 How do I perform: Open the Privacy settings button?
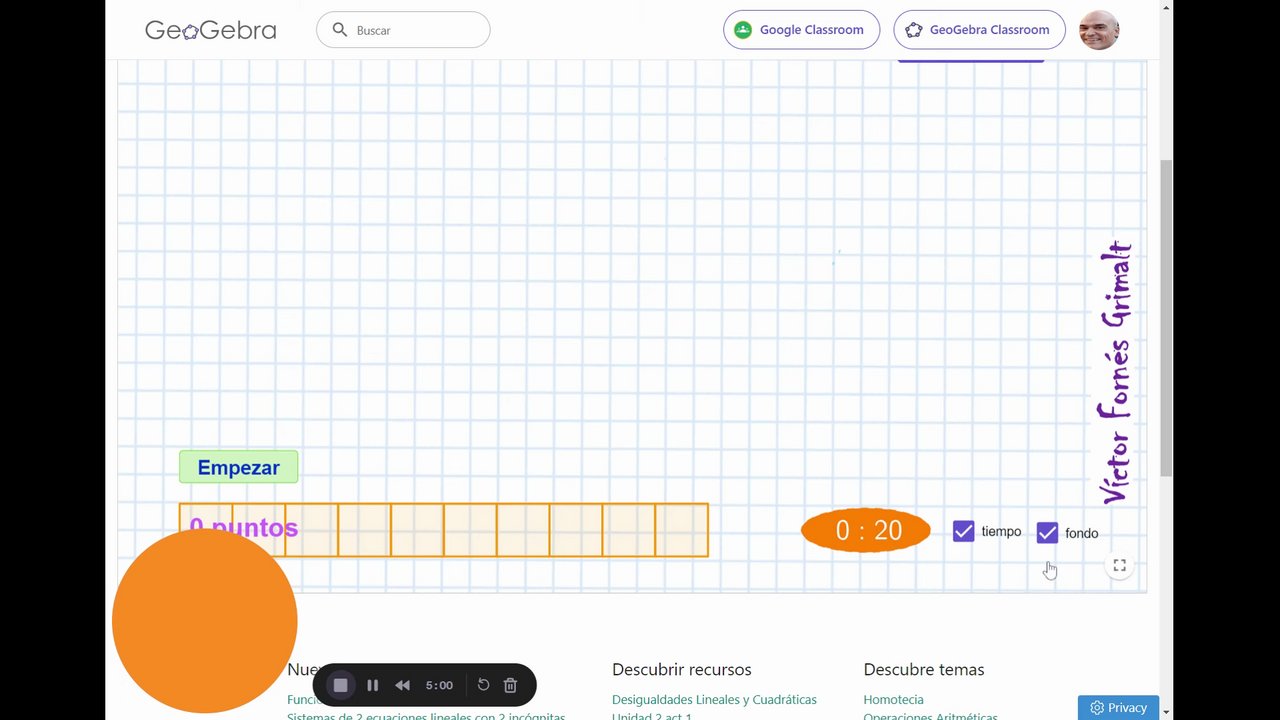click(x=1118, y=707)
